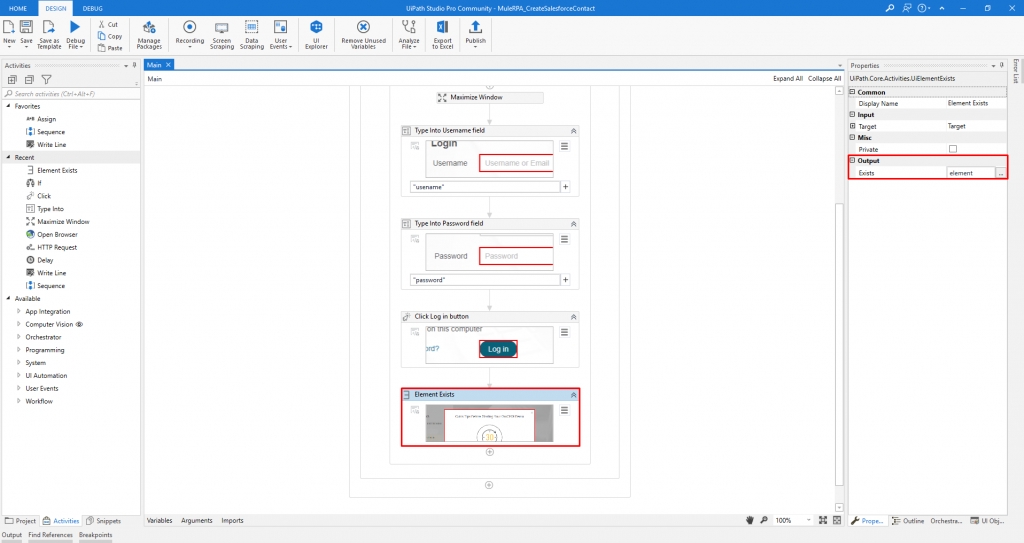
Task: Toggle the pan hand tool
Action: point(750,520)
